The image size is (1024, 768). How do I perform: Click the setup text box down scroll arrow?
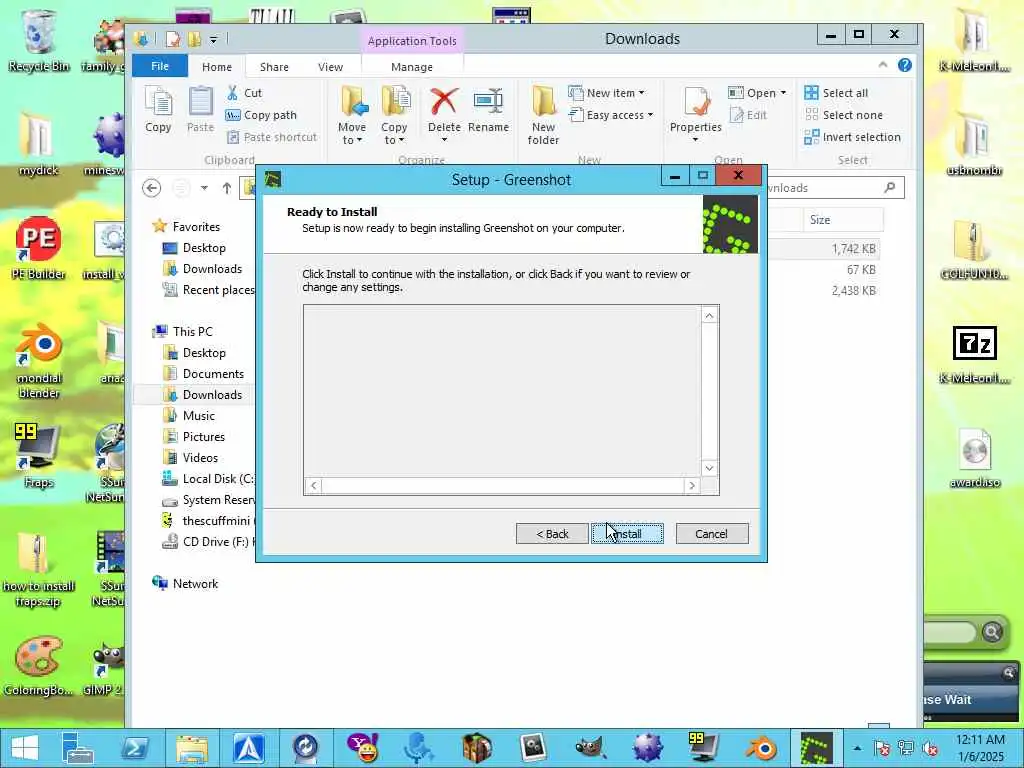click(x=709, y=468)
